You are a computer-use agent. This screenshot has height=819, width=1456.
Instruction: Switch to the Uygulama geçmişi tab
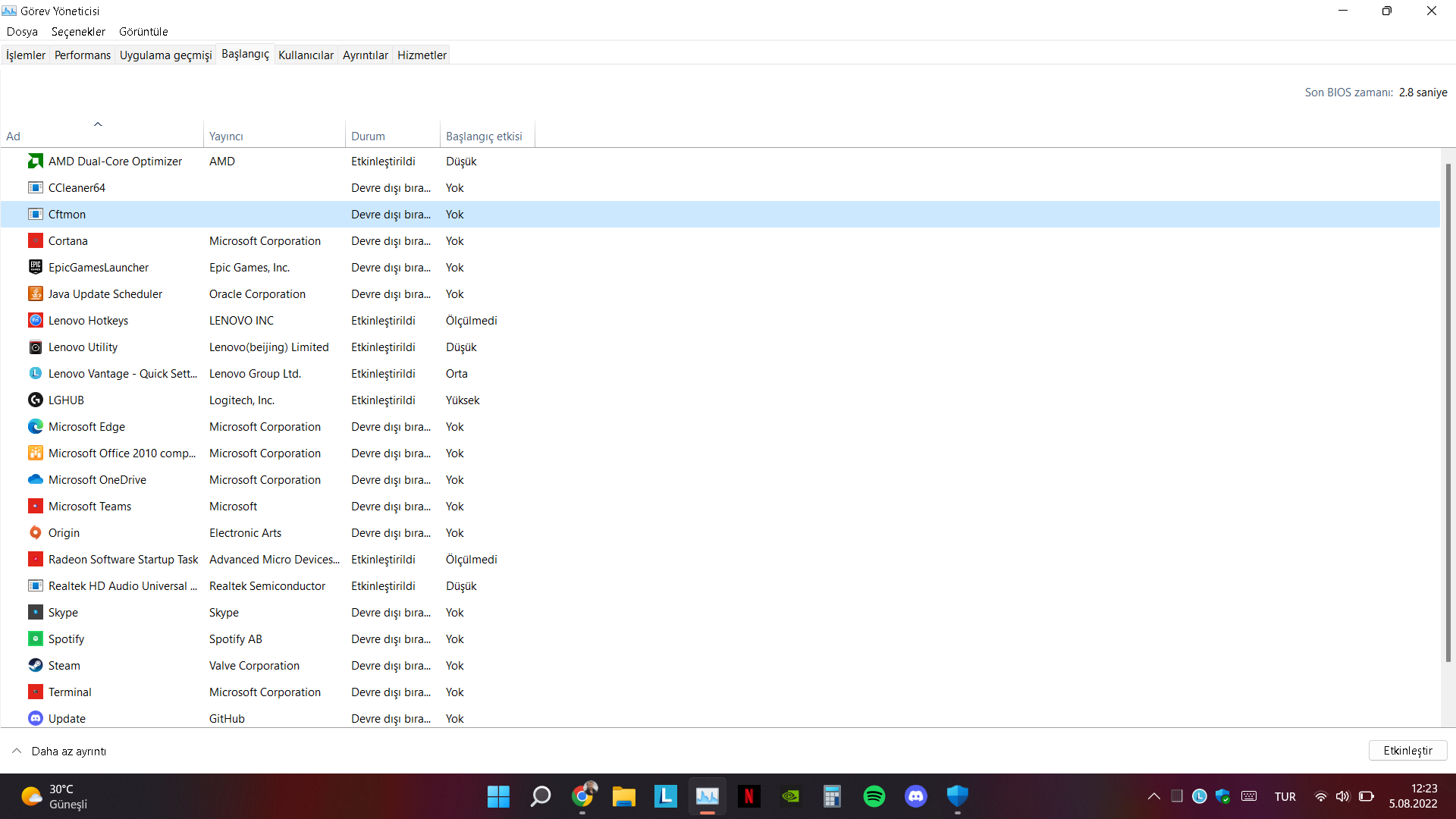tap(165, 55)
